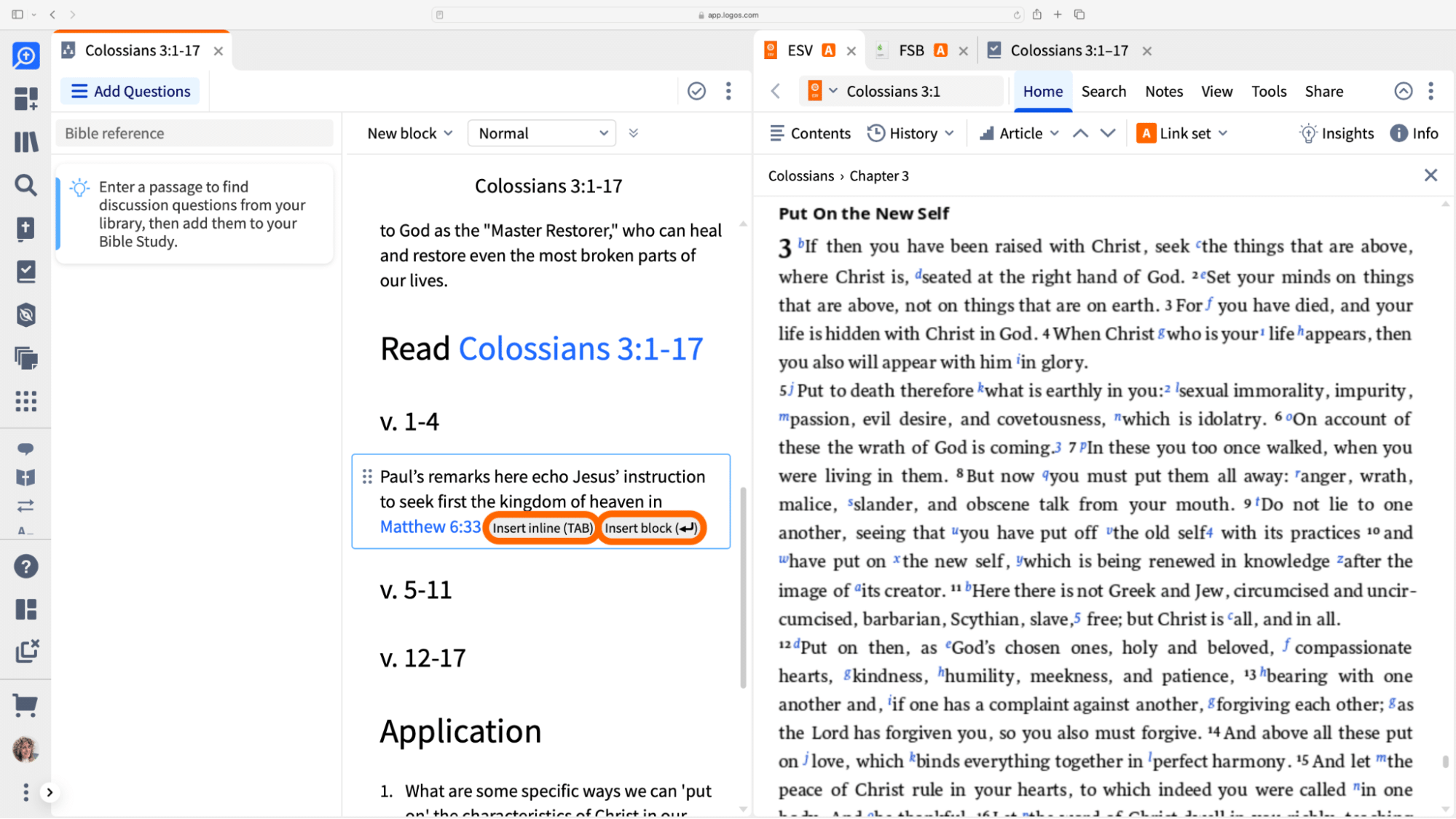Click the swap arrows icon in the sidebar
Screen dimensions: 1456x819
pos(25,506)
